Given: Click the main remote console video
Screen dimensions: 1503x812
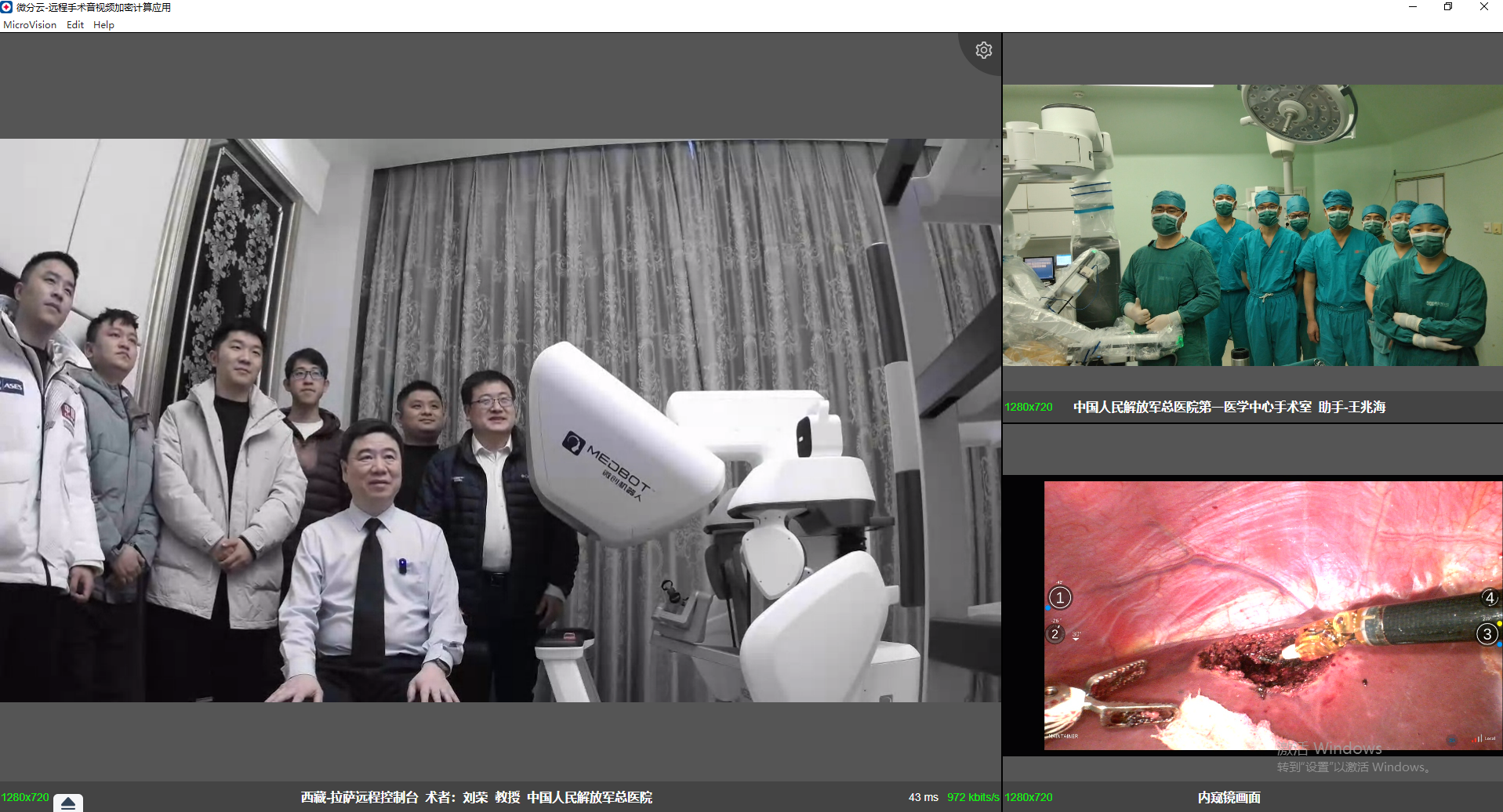Looking at the screenshot, I should click(x=500, y=420).
